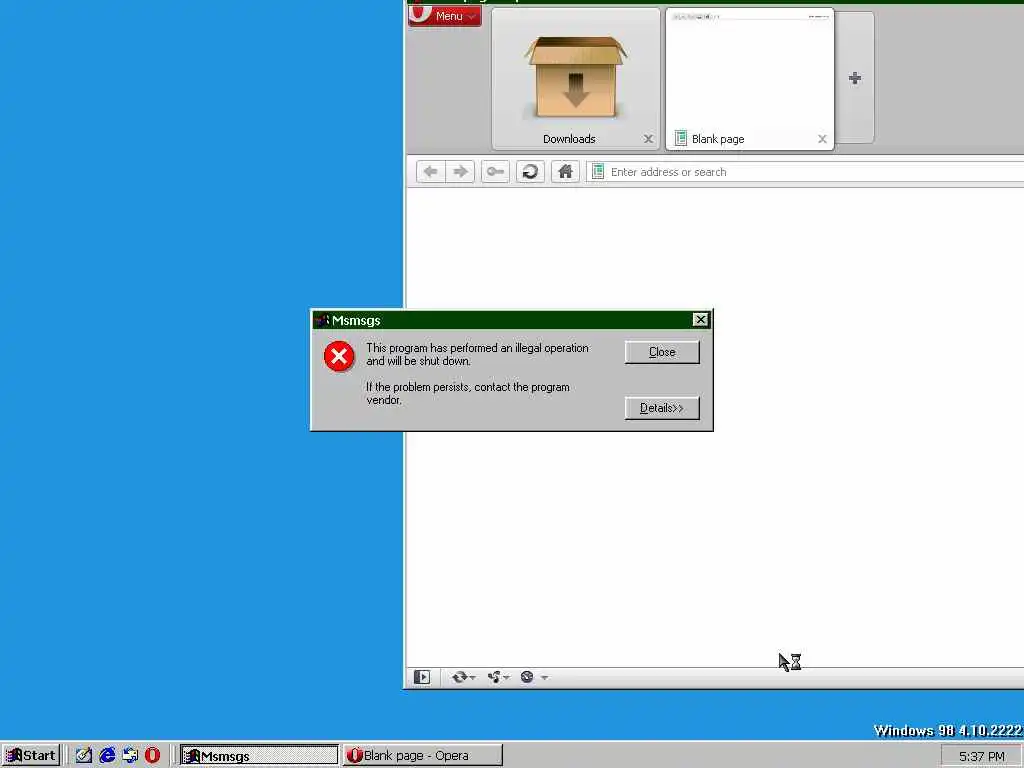Launch Internet Explorer from quick launch

point(107,756)
